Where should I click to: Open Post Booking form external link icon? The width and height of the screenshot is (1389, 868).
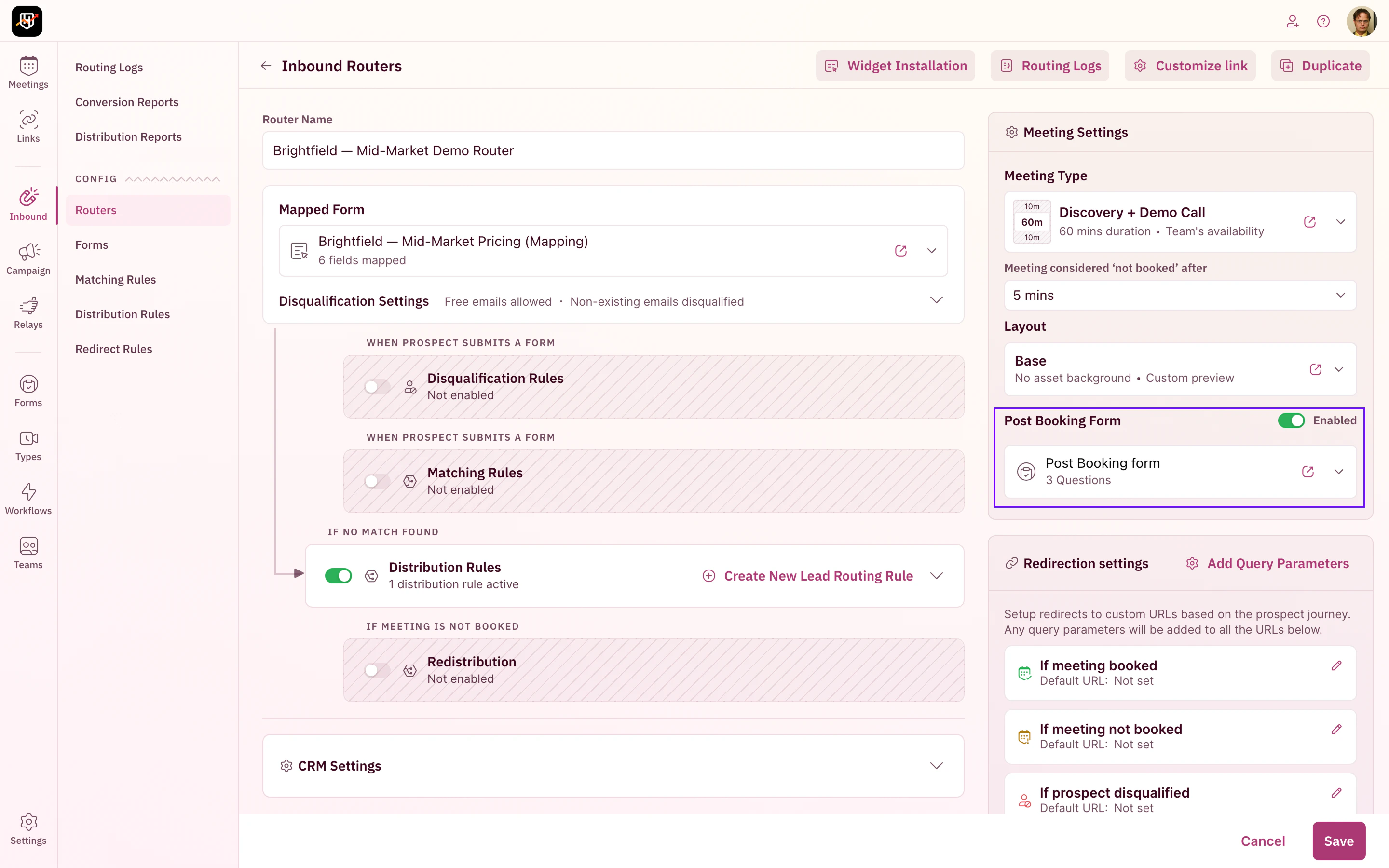click(x=1308, y=471)
